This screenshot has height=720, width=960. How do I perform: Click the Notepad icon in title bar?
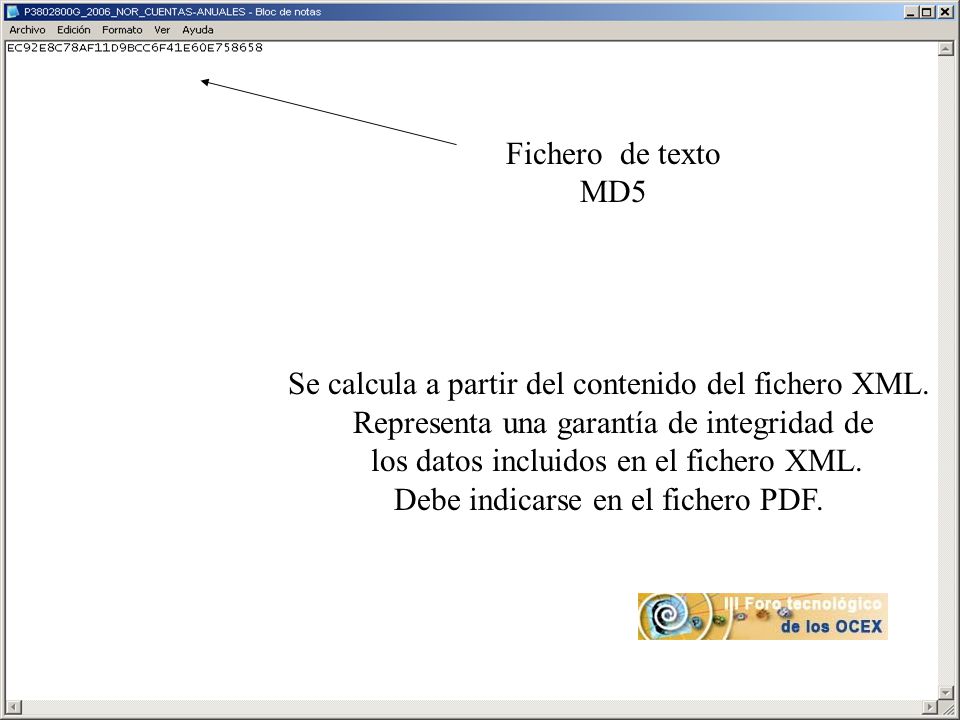pyautogui.click(x=12, y=11)
